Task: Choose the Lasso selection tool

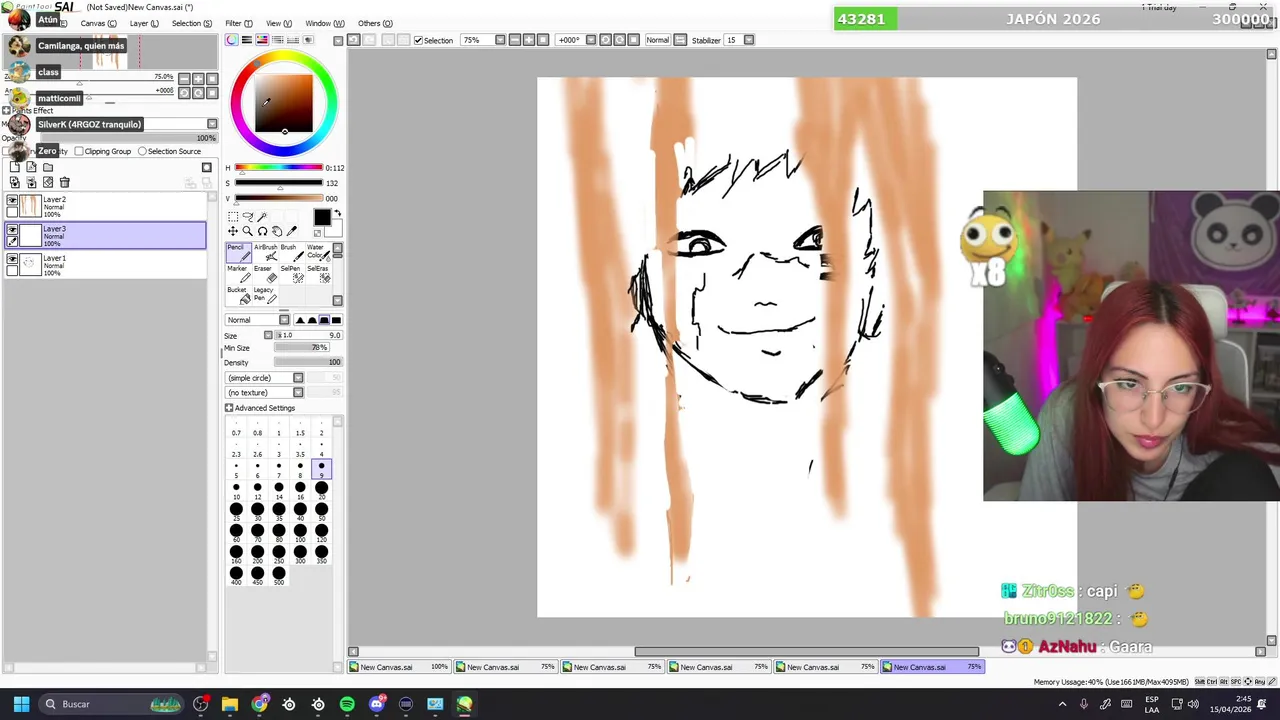Action: click(248, 217)
